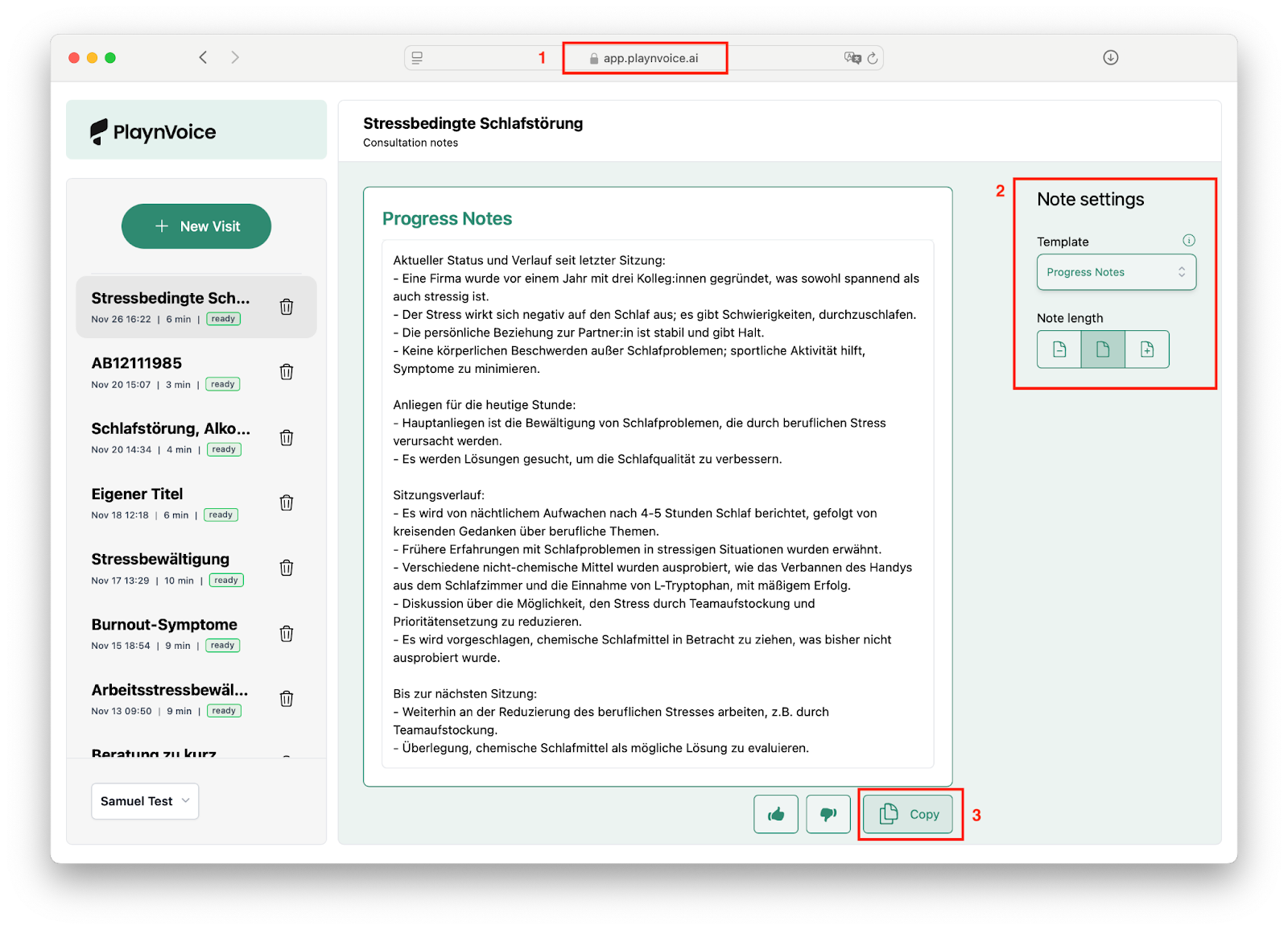Image resolution: width=1288 pixels, height=930 pixels.
Task: Reload the page
Action: pos(873,58)
